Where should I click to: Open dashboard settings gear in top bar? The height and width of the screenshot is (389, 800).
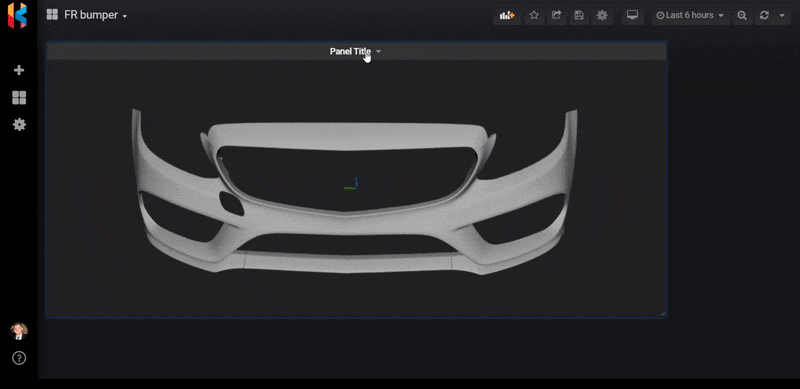pyautogui.click(x=602, y=15)
